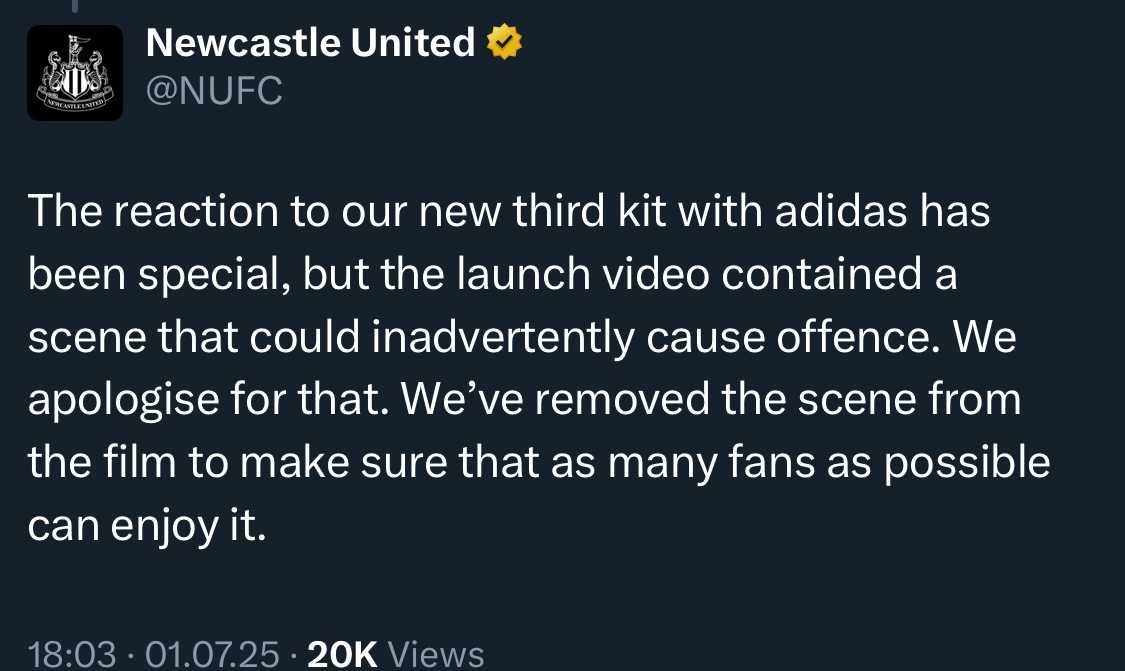Click the thread connector line above avatar
This screenshot has width=1125, height=671.
click(x=75, y=6)
